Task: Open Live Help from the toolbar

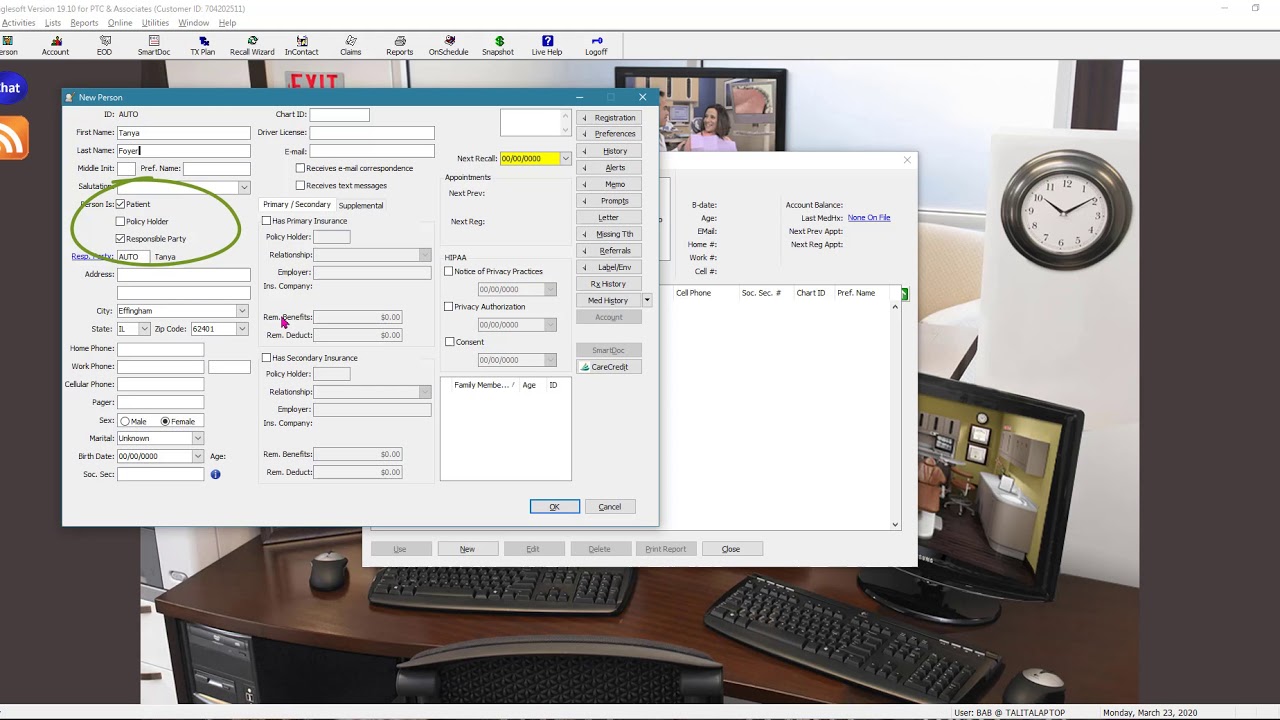Action: click(x=547, y=46)
